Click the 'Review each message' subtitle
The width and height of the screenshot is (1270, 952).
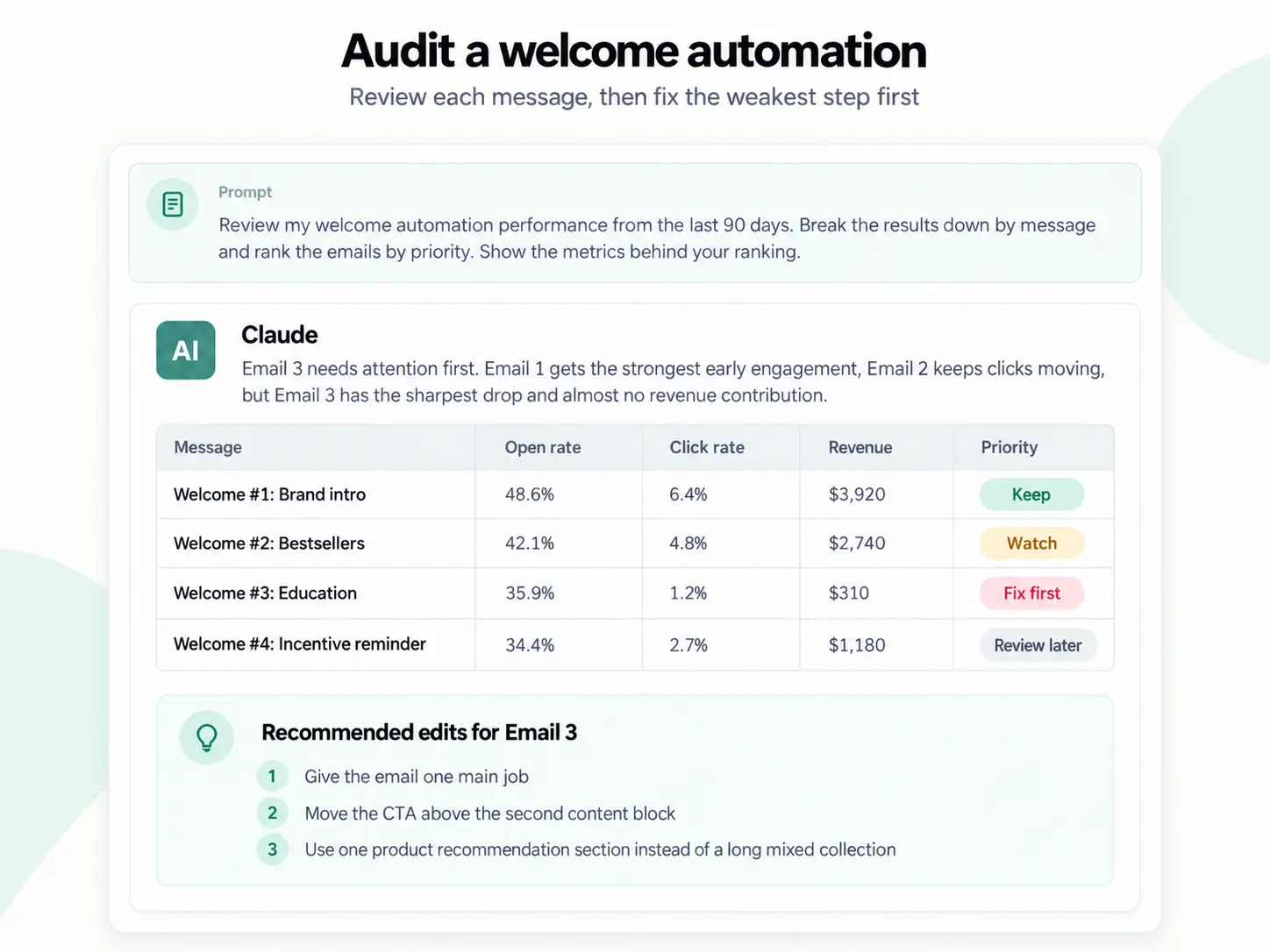point(634,96)
